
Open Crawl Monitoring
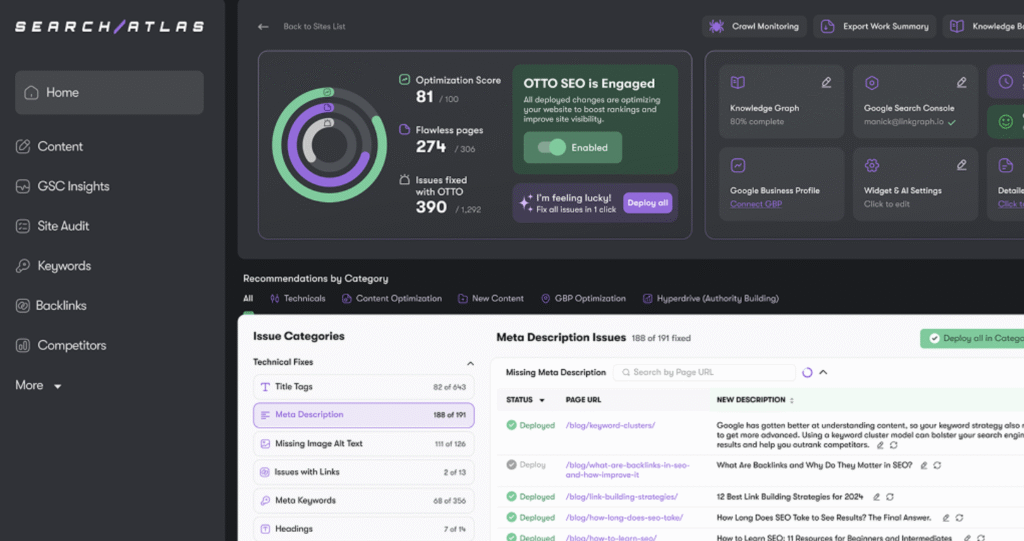pos(754,27)
